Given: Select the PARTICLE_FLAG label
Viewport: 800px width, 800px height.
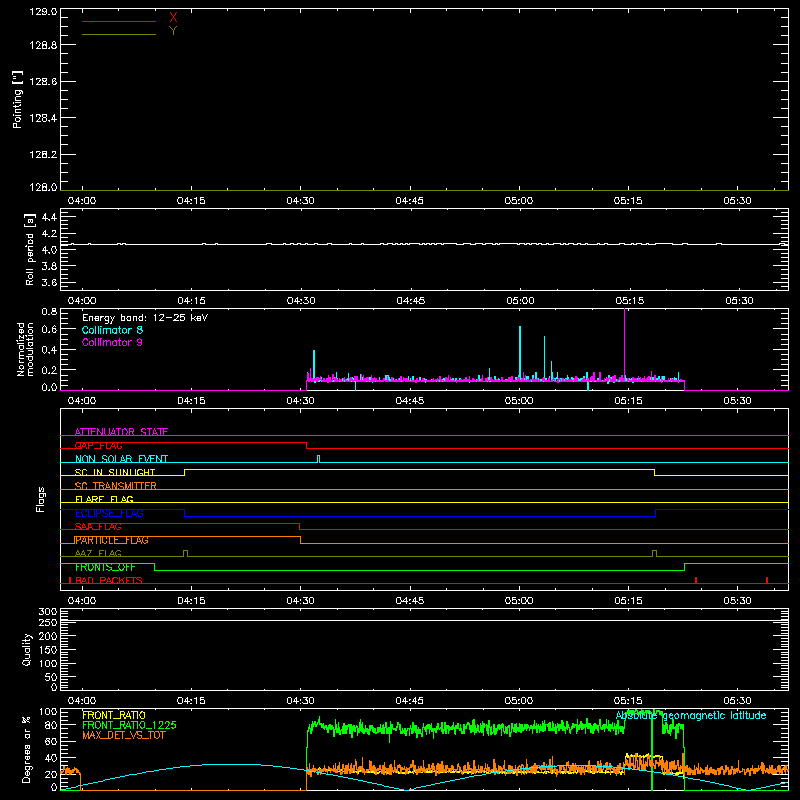Looking at the screenshot, I should tap(112, 540).
